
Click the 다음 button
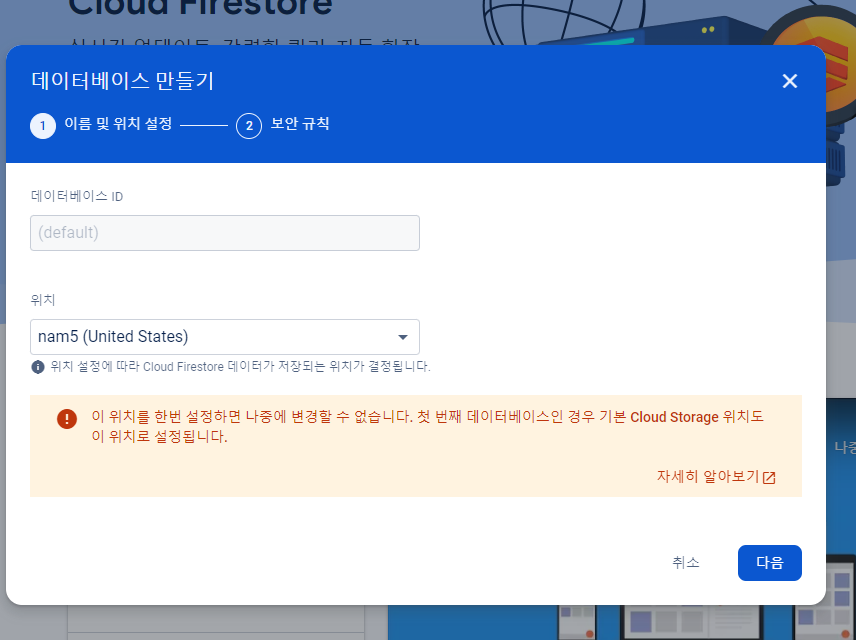[770, 562]
